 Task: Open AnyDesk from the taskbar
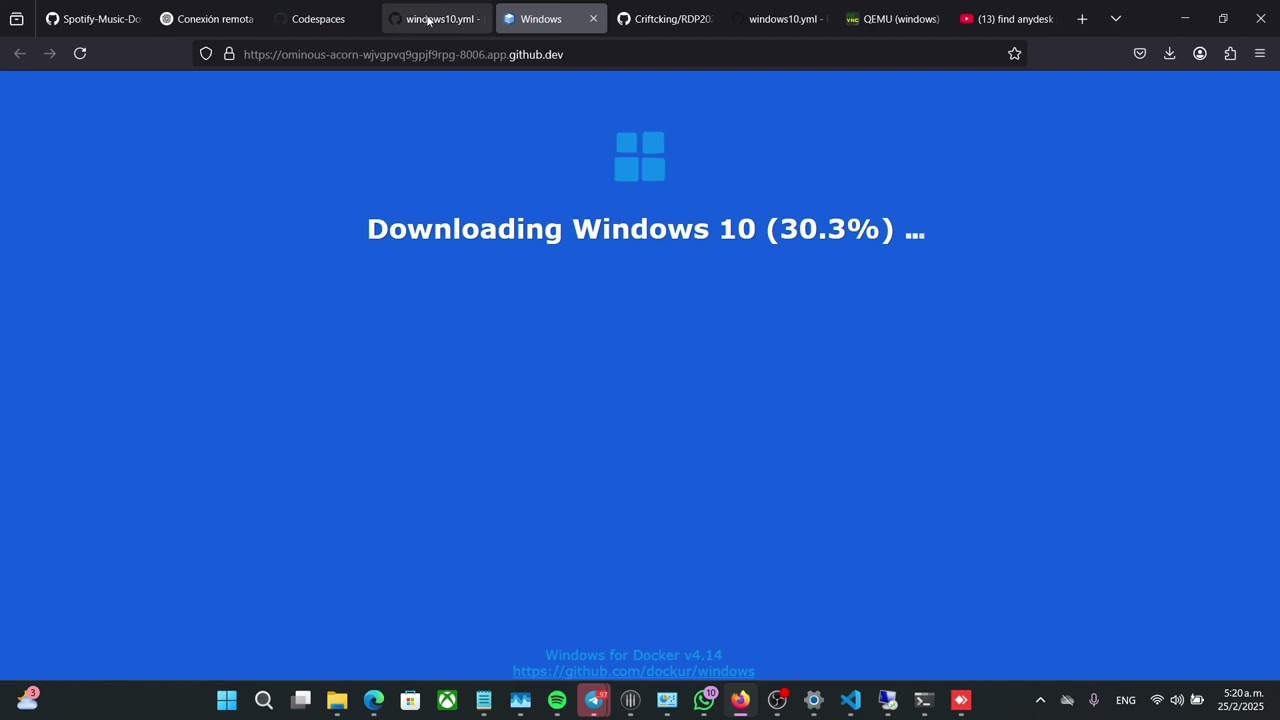tap(961, 700)
